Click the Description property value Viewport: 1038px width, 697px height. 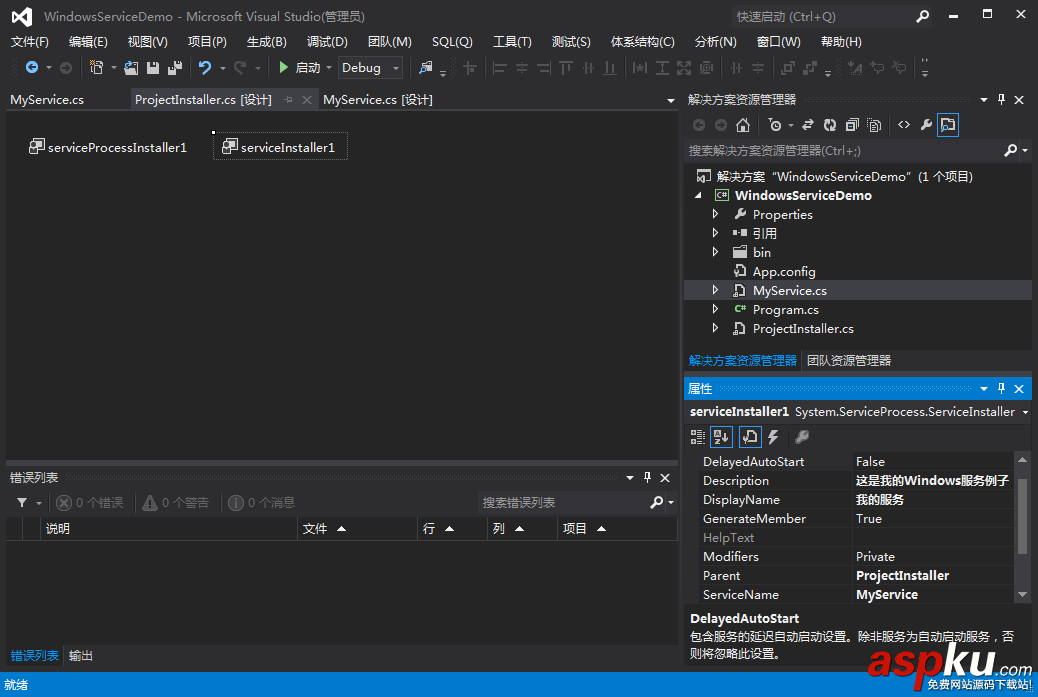(933, 481)
